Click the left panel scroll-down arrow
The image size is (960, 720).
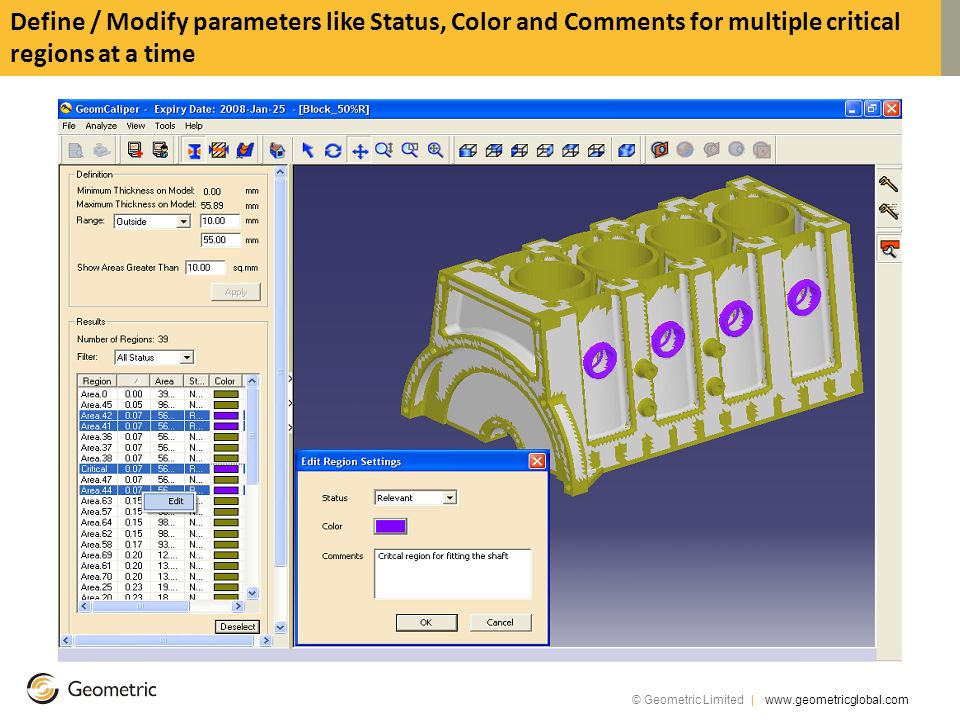click(x=280, y=627)
